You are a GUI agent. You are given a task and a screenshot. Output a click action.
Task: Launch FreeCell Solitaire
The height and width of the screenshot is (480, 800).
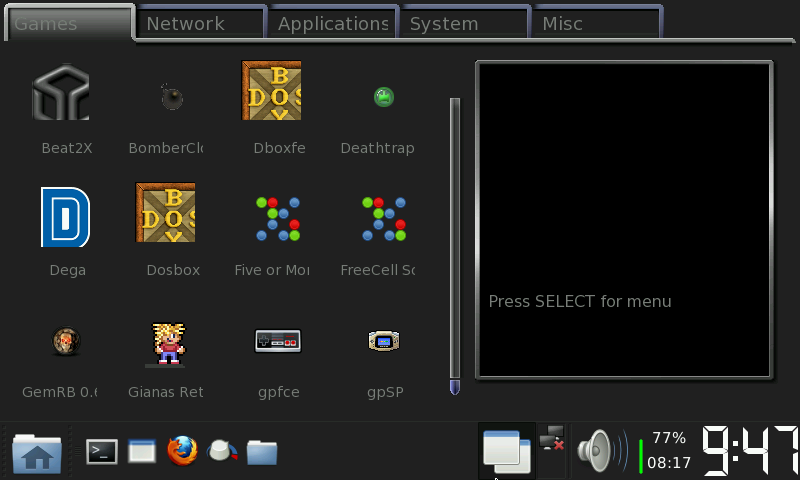[x=384, y=218]
